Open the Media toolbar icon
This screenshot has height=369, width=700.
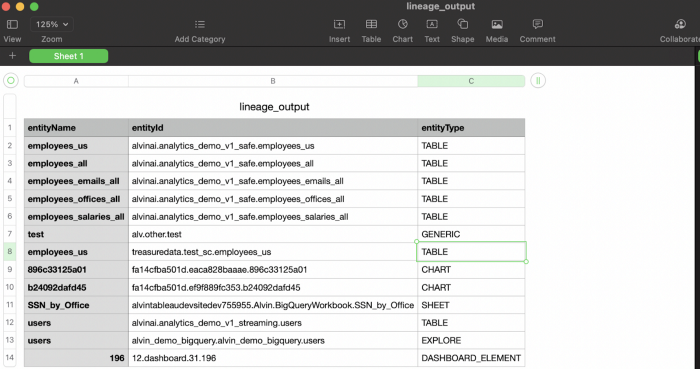point(497,25)
